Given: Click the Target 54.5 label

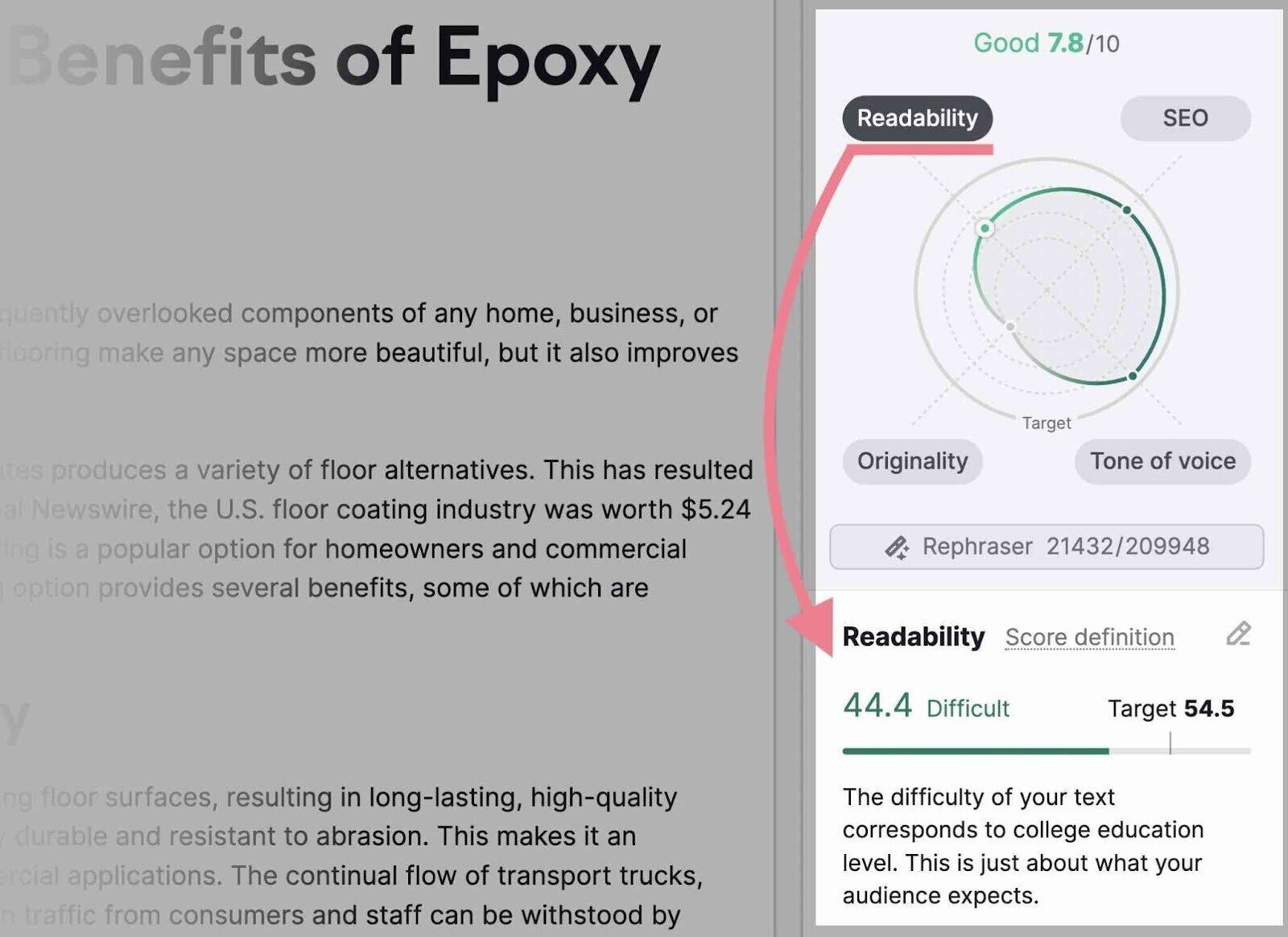Looking at the screenshot, I should pyautogui.click(x=1170, y=708).
